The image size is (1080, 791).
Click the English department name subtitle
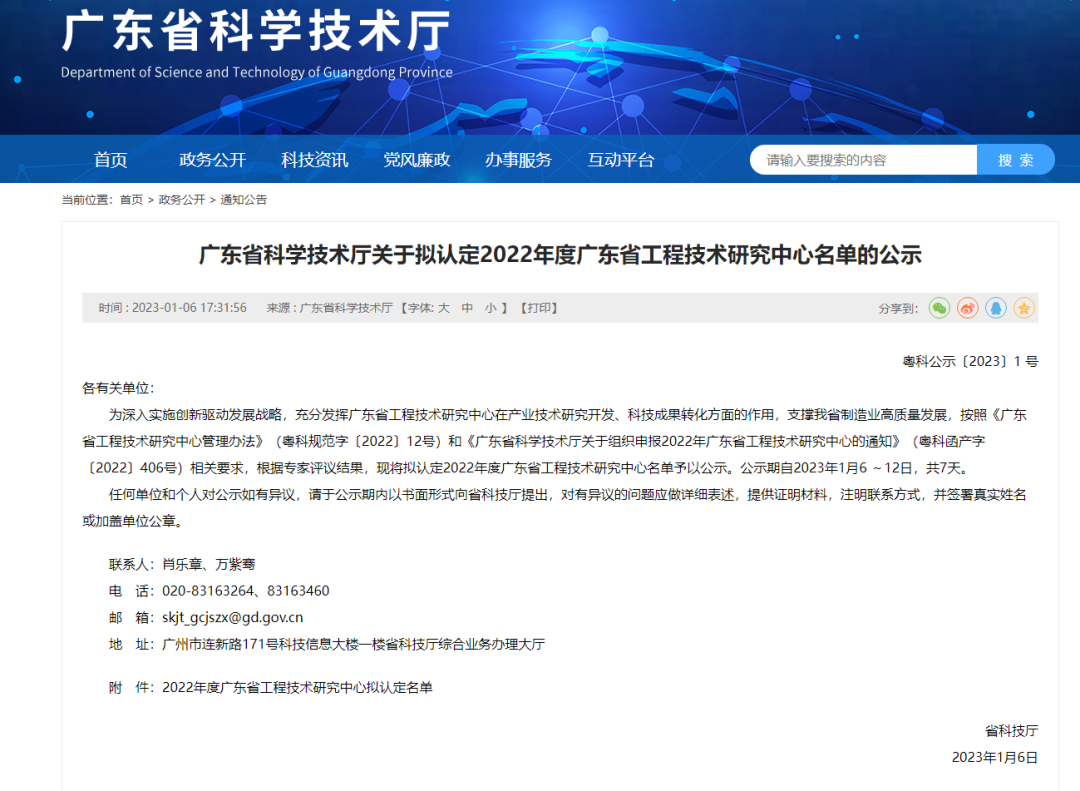click(256, 72)
